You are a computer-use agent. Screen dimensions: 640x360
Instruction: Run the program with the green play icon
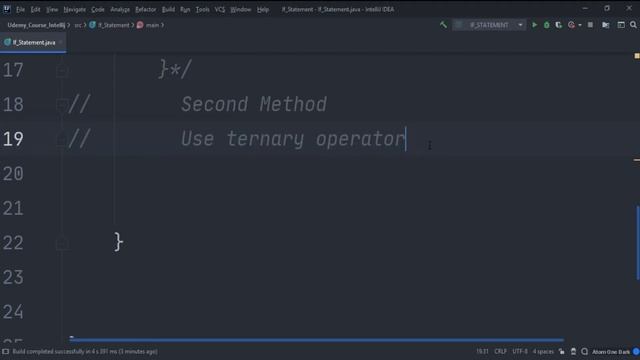(534, 25)
